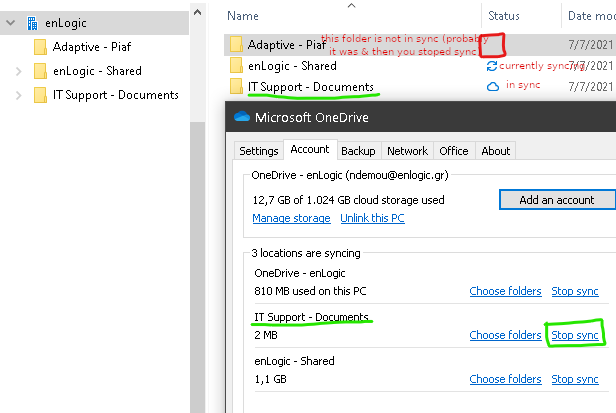Select the Adaptive - Piaf name in the file list

pos(286,45)
